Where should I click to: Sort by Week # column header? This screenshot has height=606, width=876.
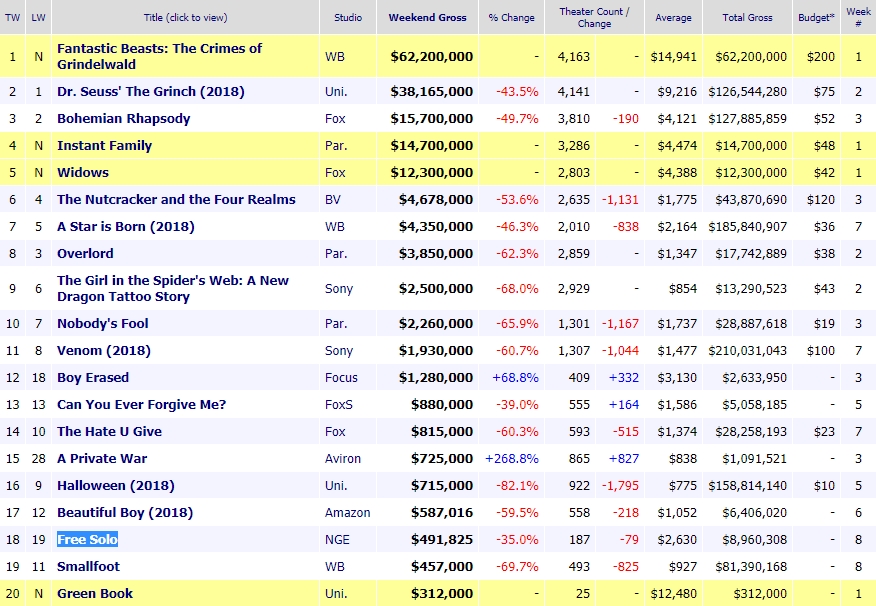(858, 17)
